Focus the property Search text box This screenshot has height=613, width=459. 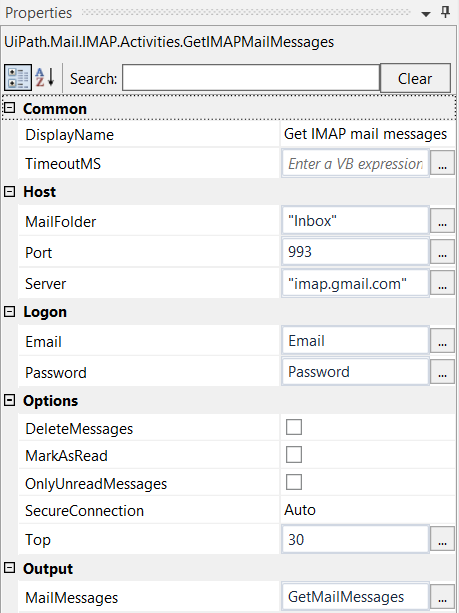click(x=251, y=78)
